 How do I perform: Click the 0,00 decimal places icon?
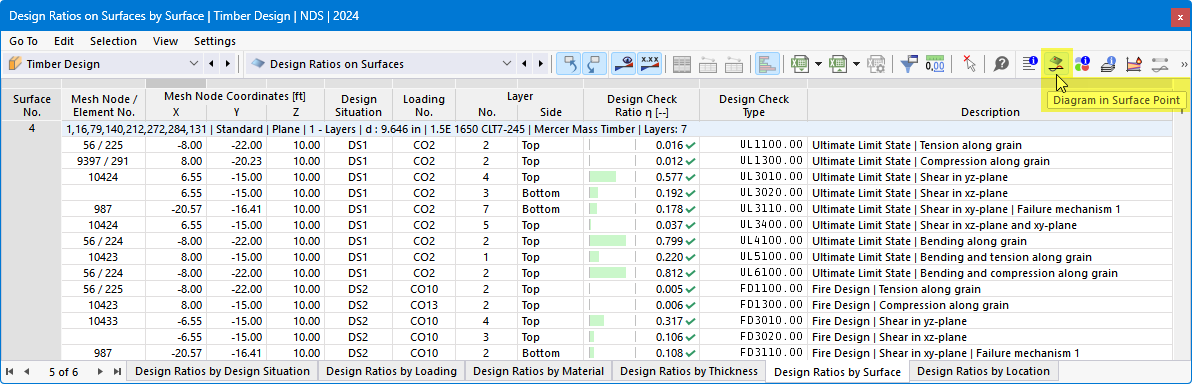tap(934, 64)
